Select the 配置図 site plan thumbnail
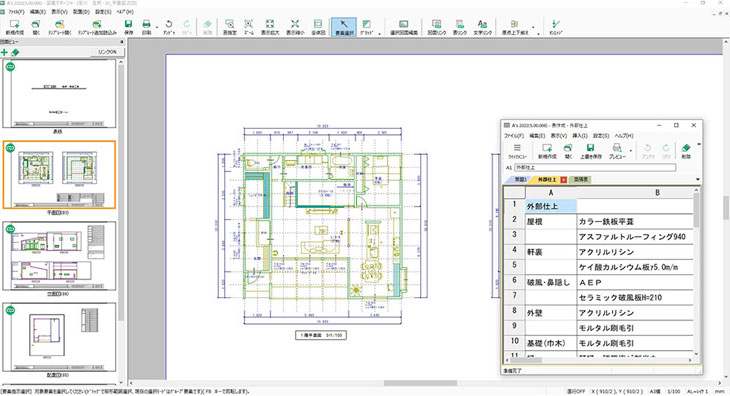Screen dimensions: 730x396 pyautogui.click(x=59, y=337)
